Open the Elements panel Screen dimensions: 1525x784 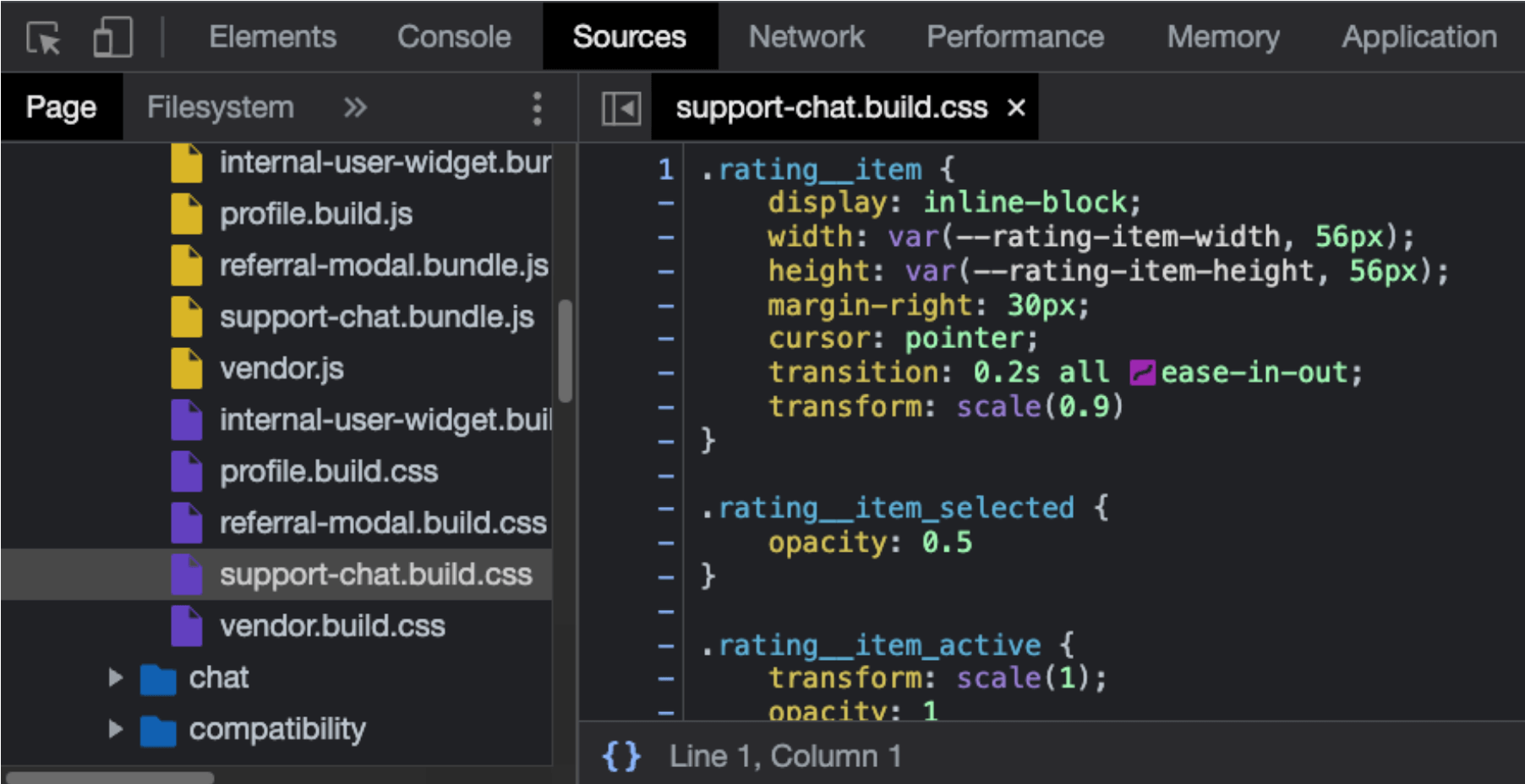pos(272,37)
